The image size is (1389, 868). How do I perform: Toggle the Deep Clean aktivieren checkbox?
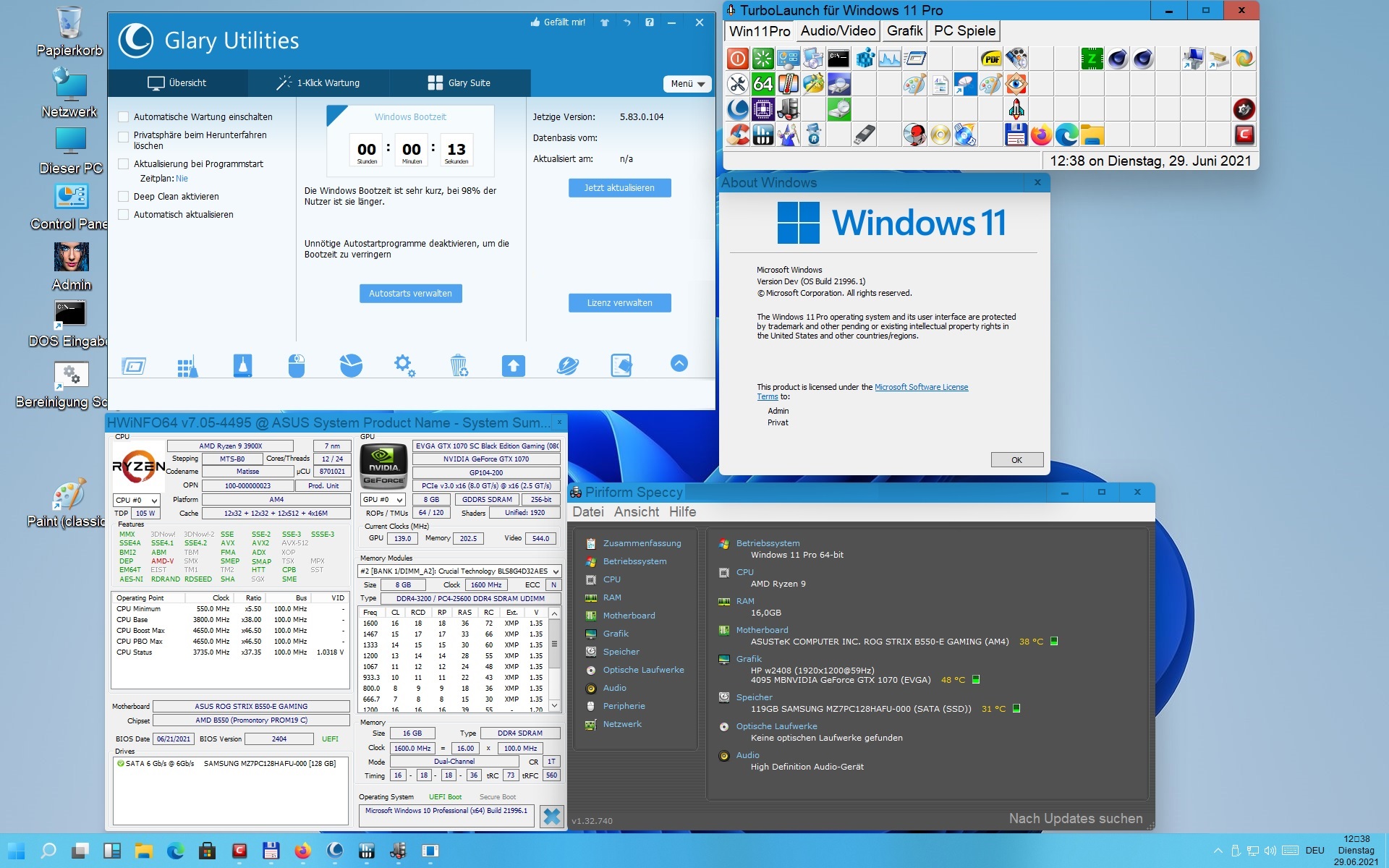click(124, 197)
